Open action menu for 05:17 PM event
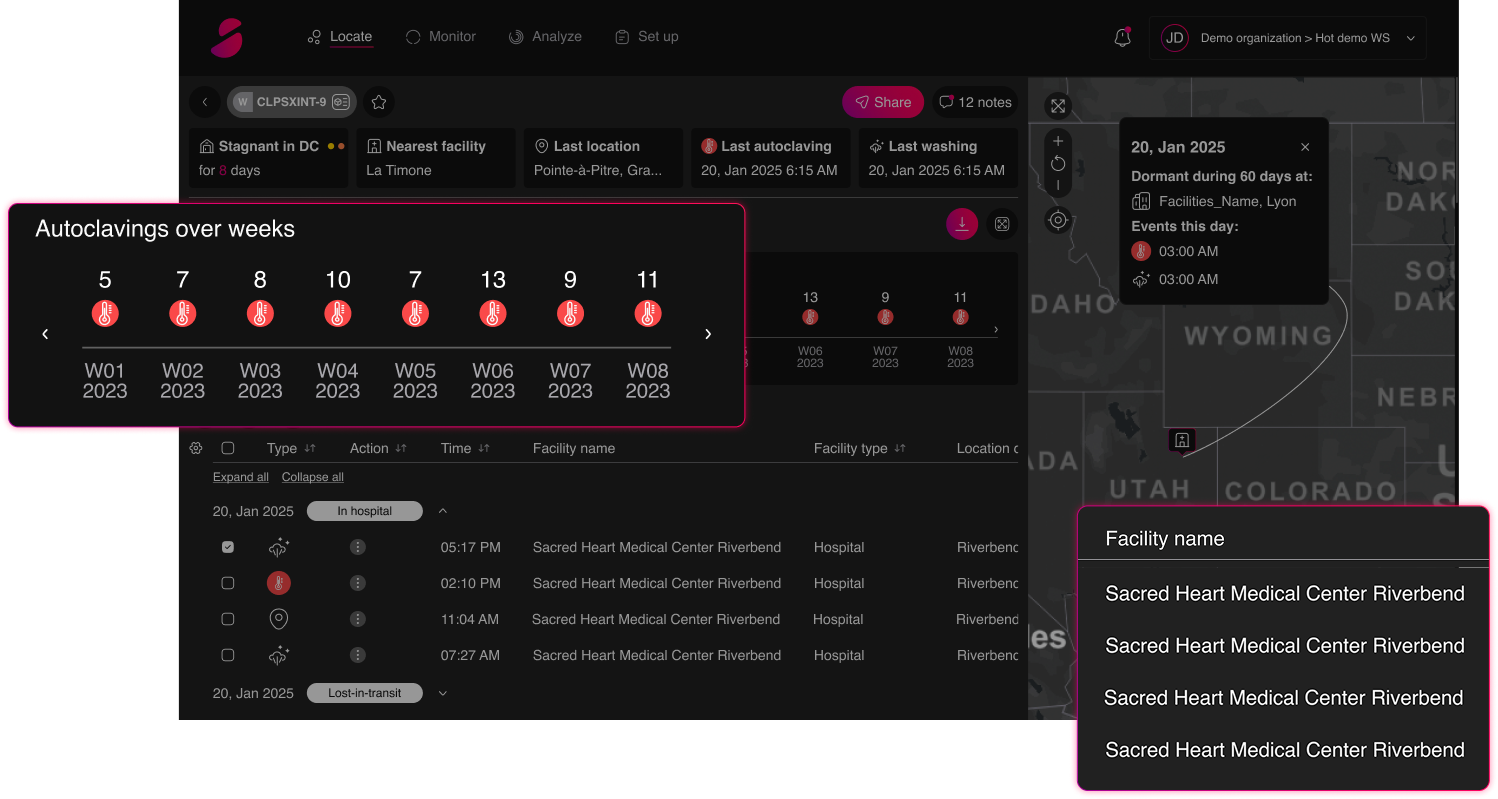 [358, 547]
